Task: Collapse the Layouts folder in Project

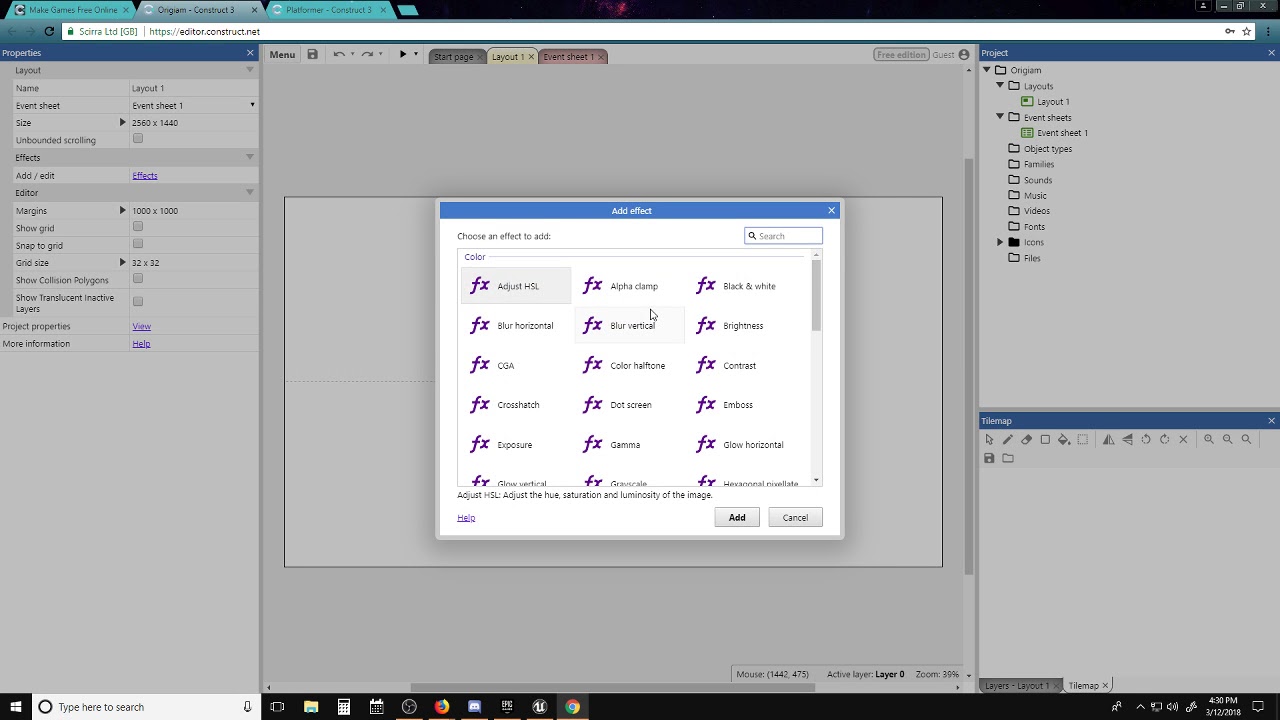Action: click(1000, 86)
